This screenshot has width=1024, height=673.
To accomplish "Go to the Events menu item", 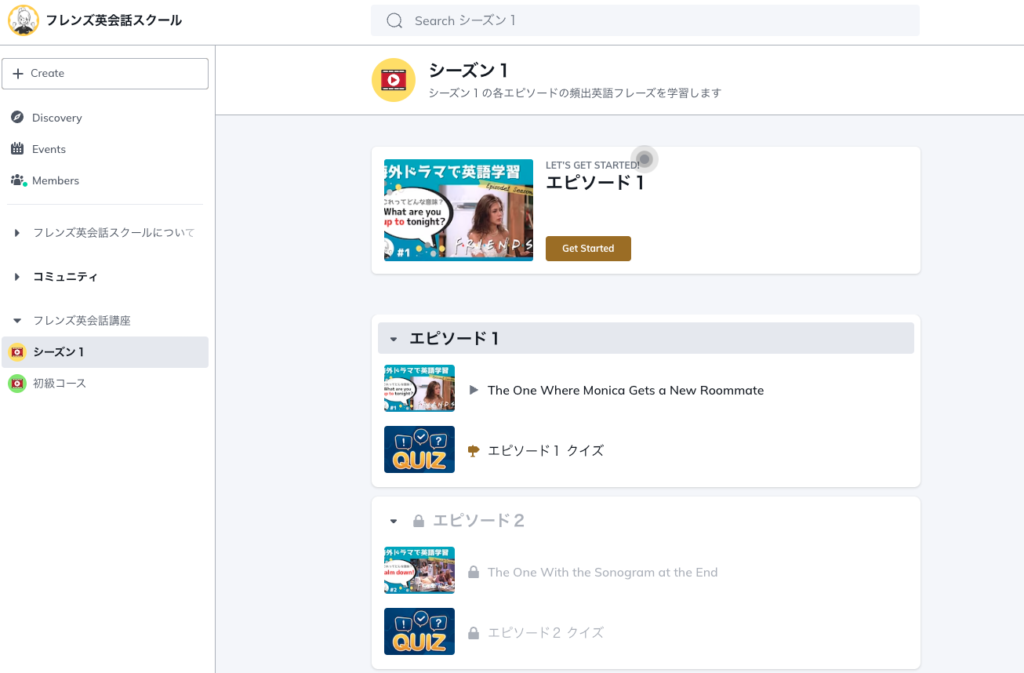I will pyautogui.click(x=48, y=149).
